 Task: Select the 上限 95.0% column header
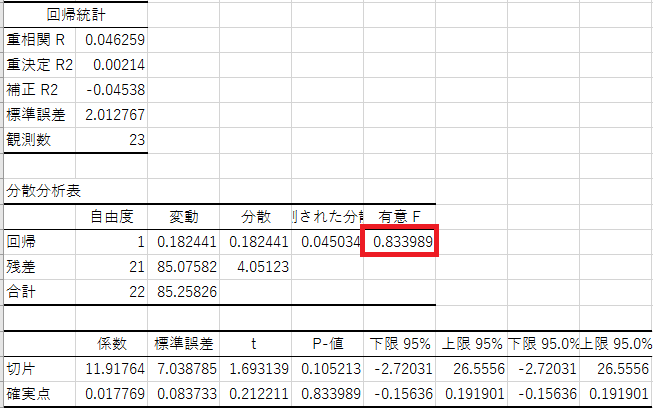616,344
